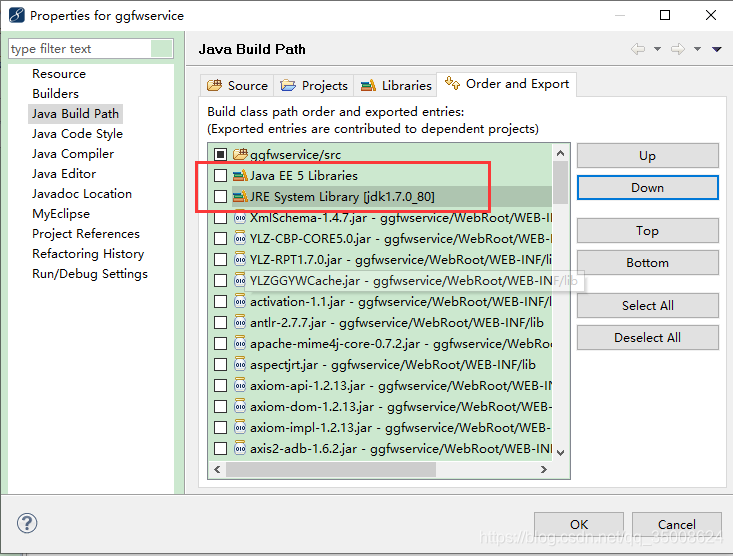Click the Properties window title bar icon
Viewport: 733px width, 556px height.
[x=17, y=15]
